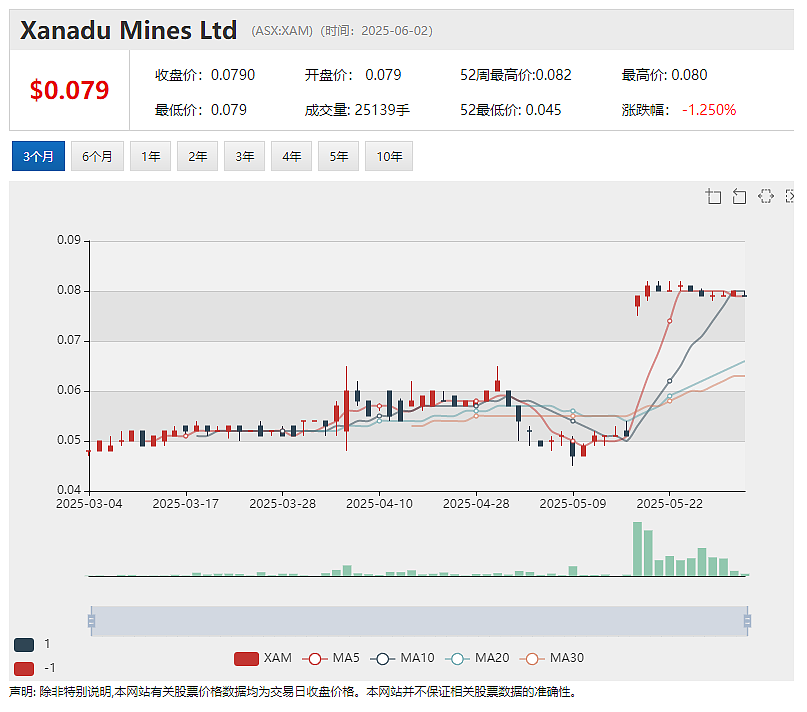
Task: Toggle the XAM candlestick series legend
Action: [262, 658]
